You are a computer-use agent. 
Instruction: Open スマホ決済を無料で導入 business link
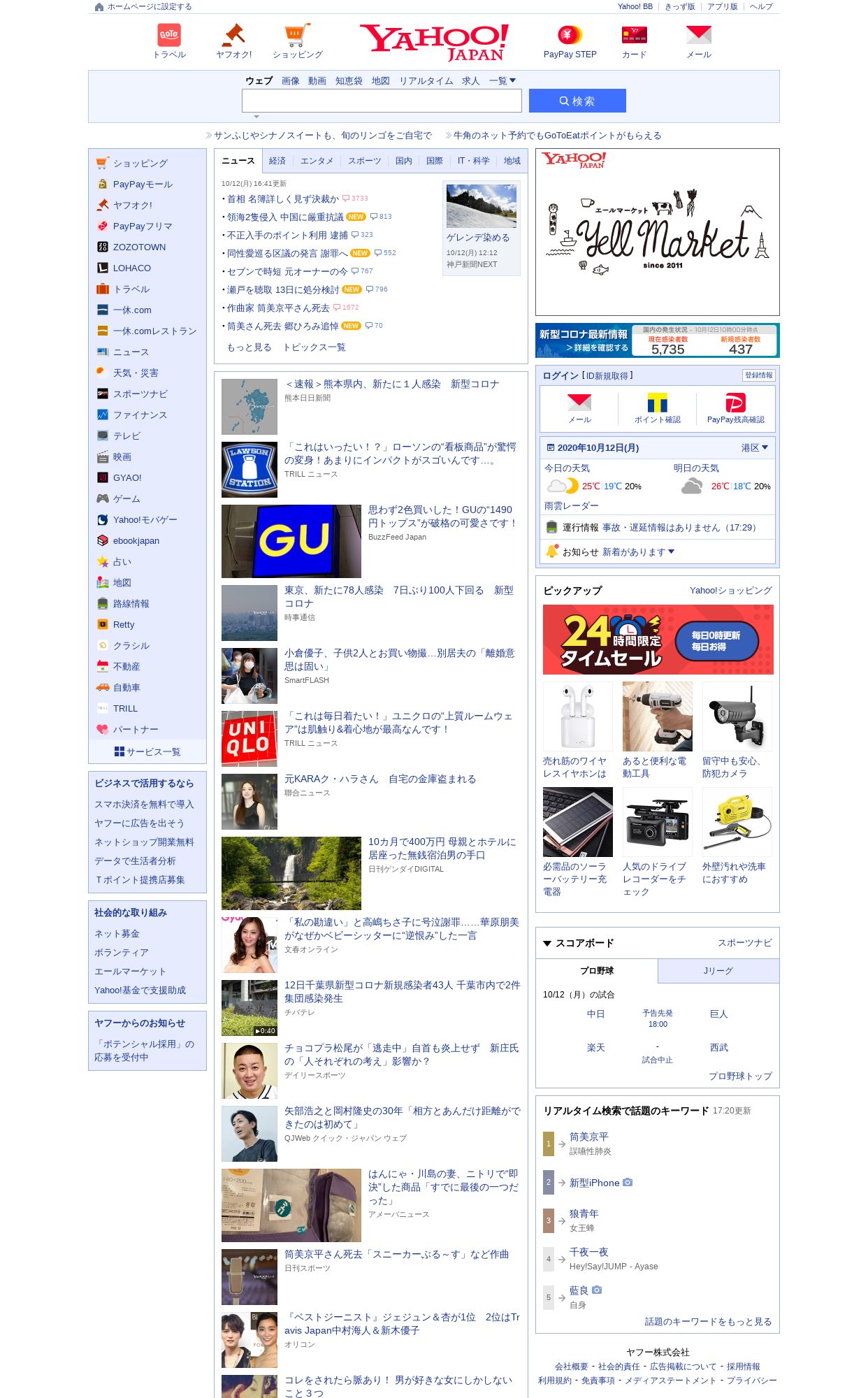145,805
